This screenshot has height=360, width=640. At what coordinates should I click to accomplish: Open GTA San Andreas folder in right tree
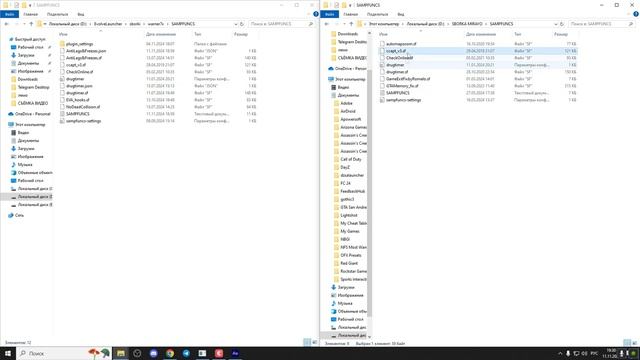[353, 207]
